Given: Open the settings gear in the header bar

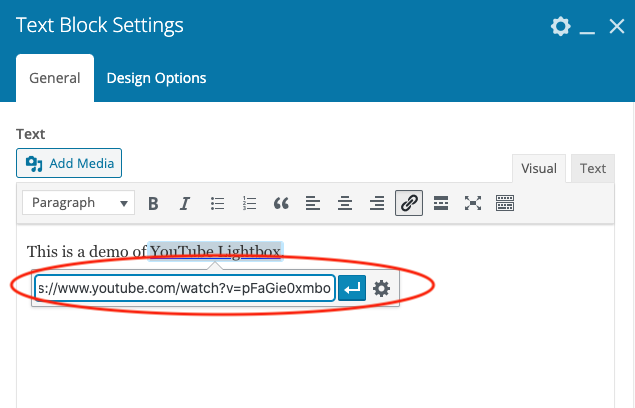Looking at the screenshot, I should [560, 26].
